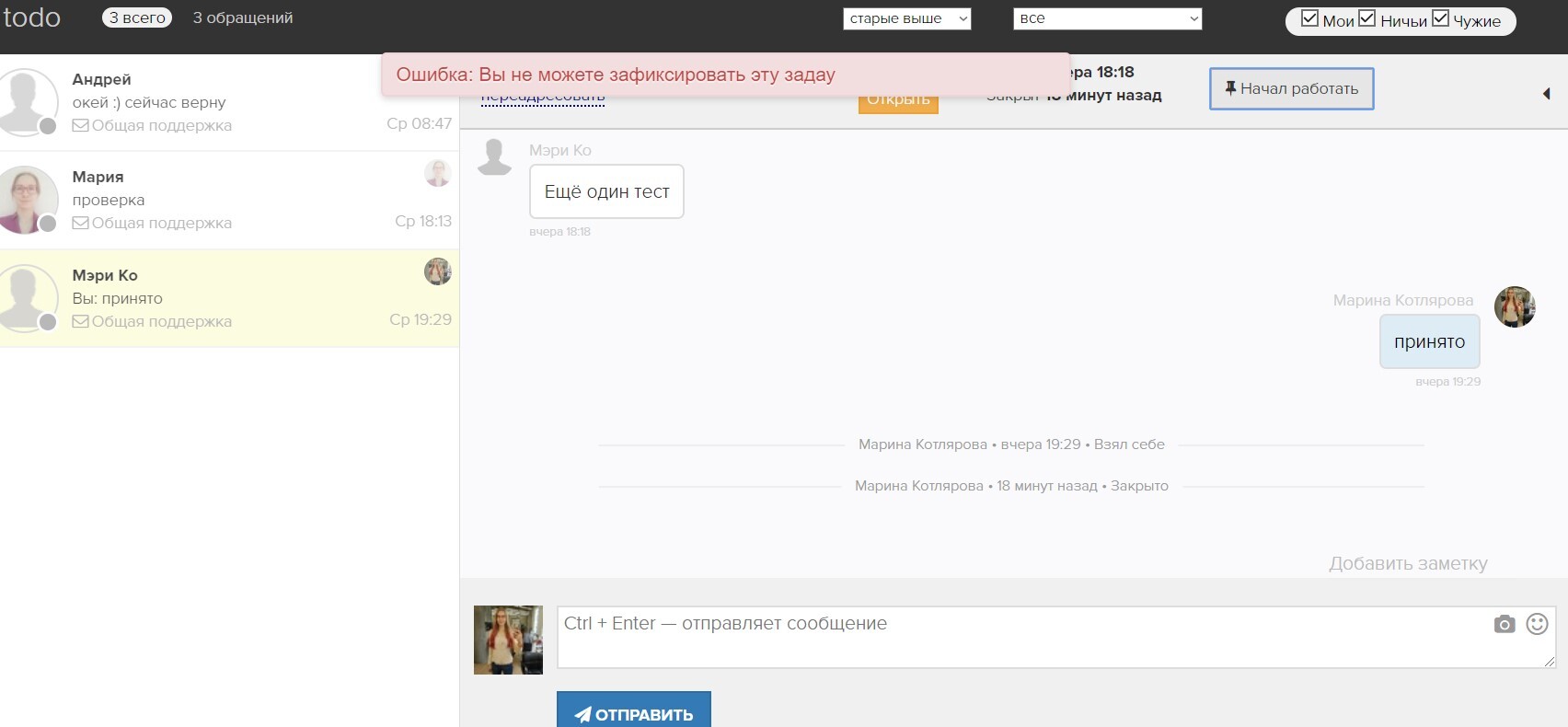
Task: Click user photo beside the message field
Action: [508, 640]
